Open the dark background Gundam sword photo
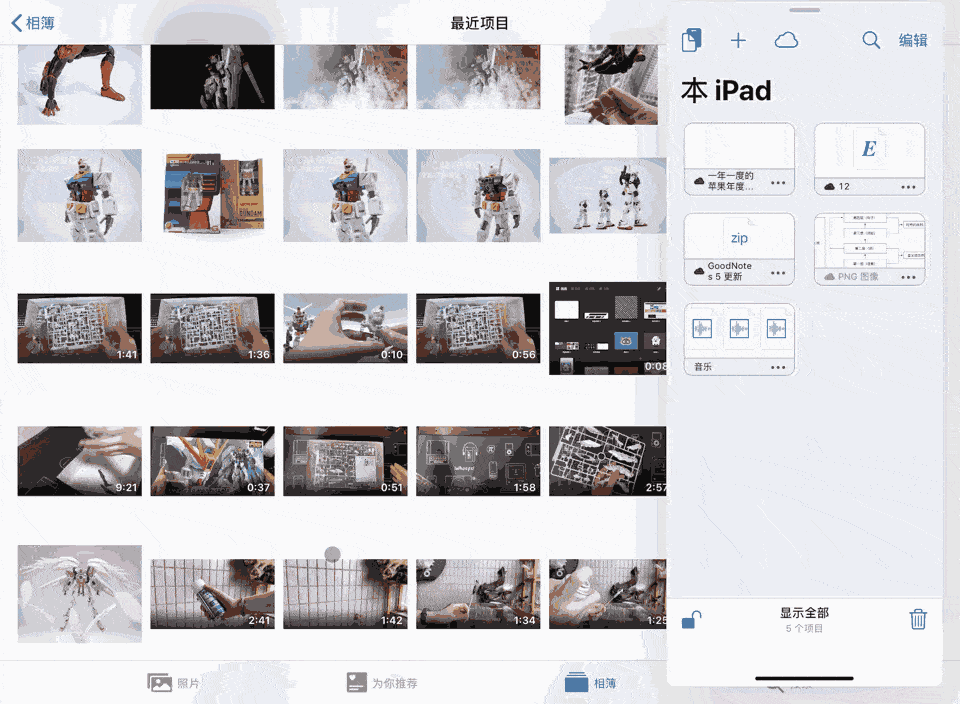Viewport: 960px width, 704px height. 212,77
